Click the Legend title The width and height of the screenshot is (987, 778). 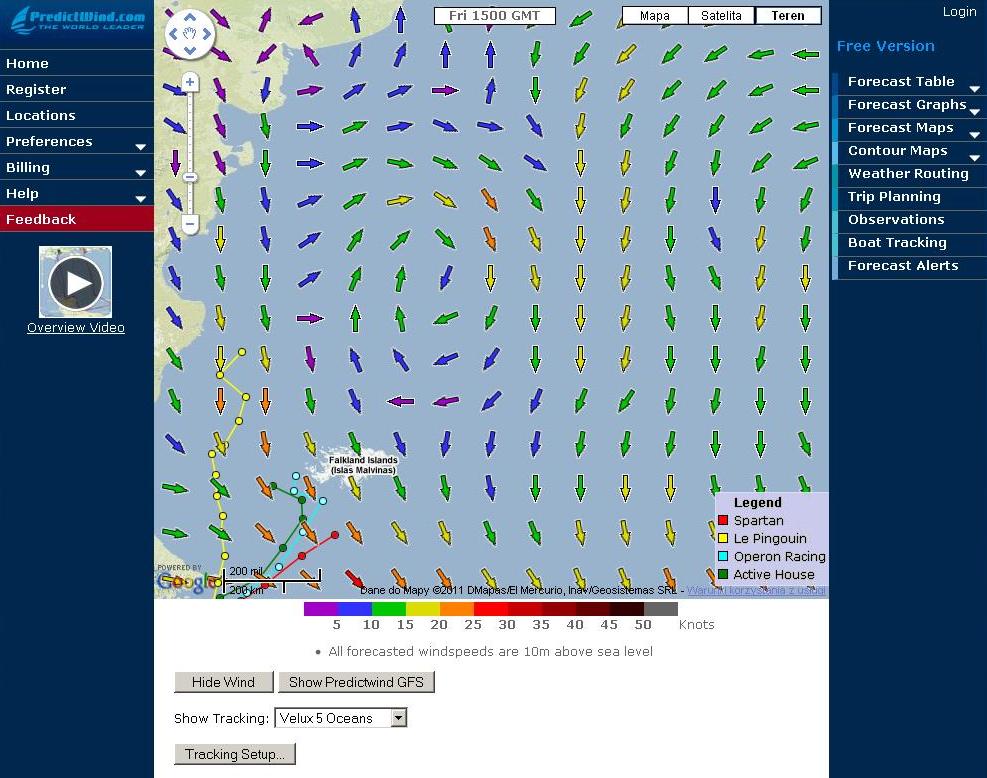pyautogui.click(x=757, y=502)
